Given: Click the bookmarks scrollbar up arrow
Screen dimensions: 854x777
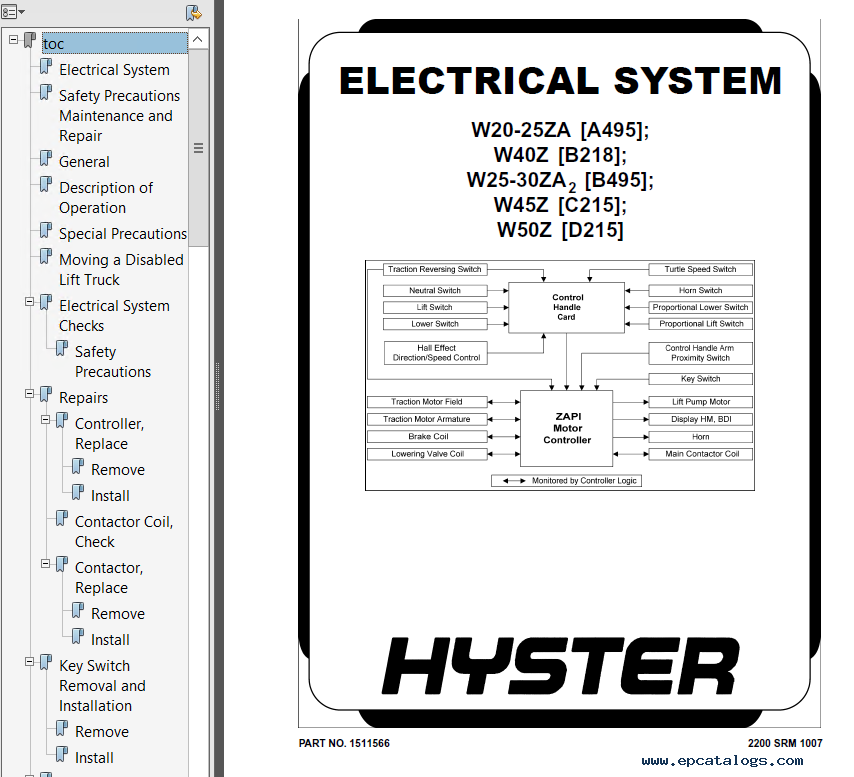Looking at the screenshot, I should coord(198,39).
